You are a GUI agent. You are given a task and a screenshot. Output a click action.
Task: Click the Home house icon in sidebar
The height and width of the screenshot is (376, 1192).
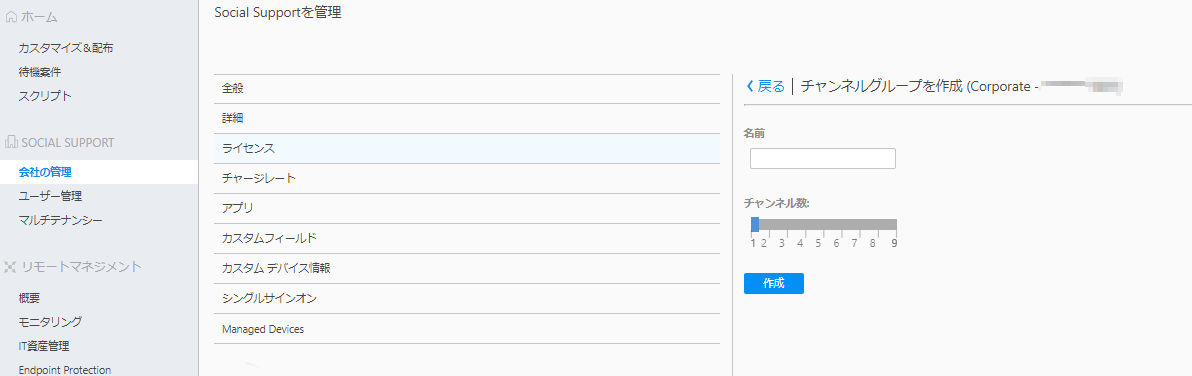11,17
